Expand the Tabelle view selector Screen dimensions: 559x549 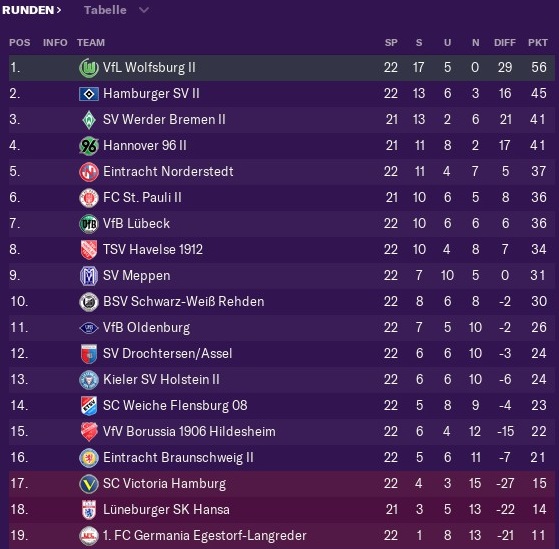point(116,10)
